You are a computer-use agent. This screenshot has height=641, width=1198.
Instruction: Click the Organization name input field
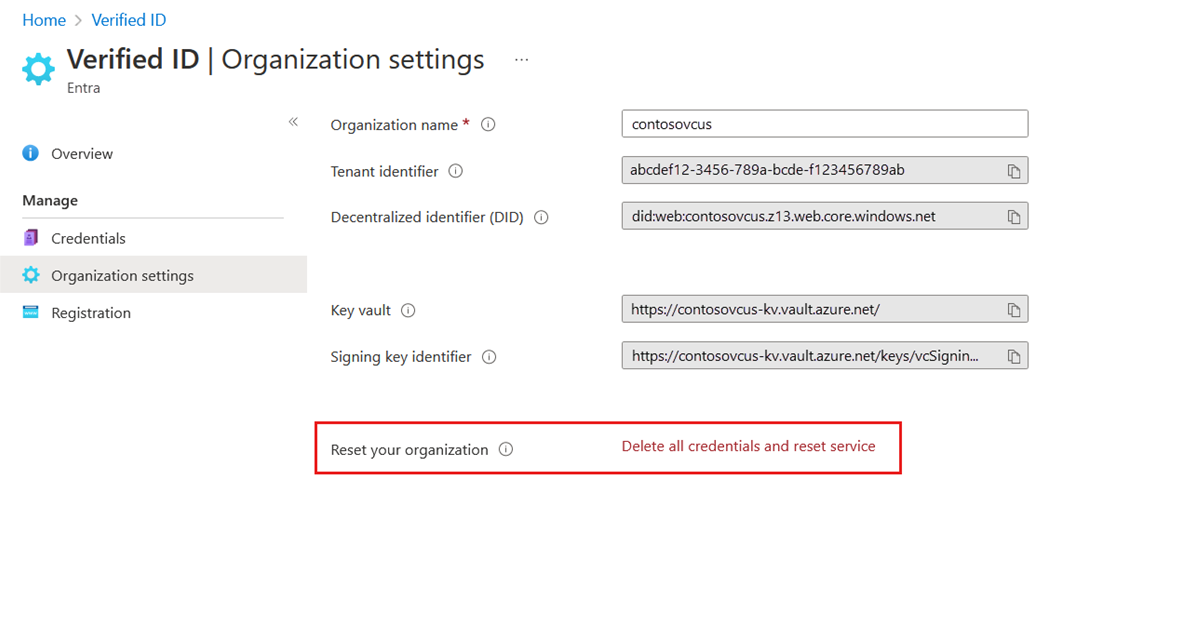[x=824, y=124]
